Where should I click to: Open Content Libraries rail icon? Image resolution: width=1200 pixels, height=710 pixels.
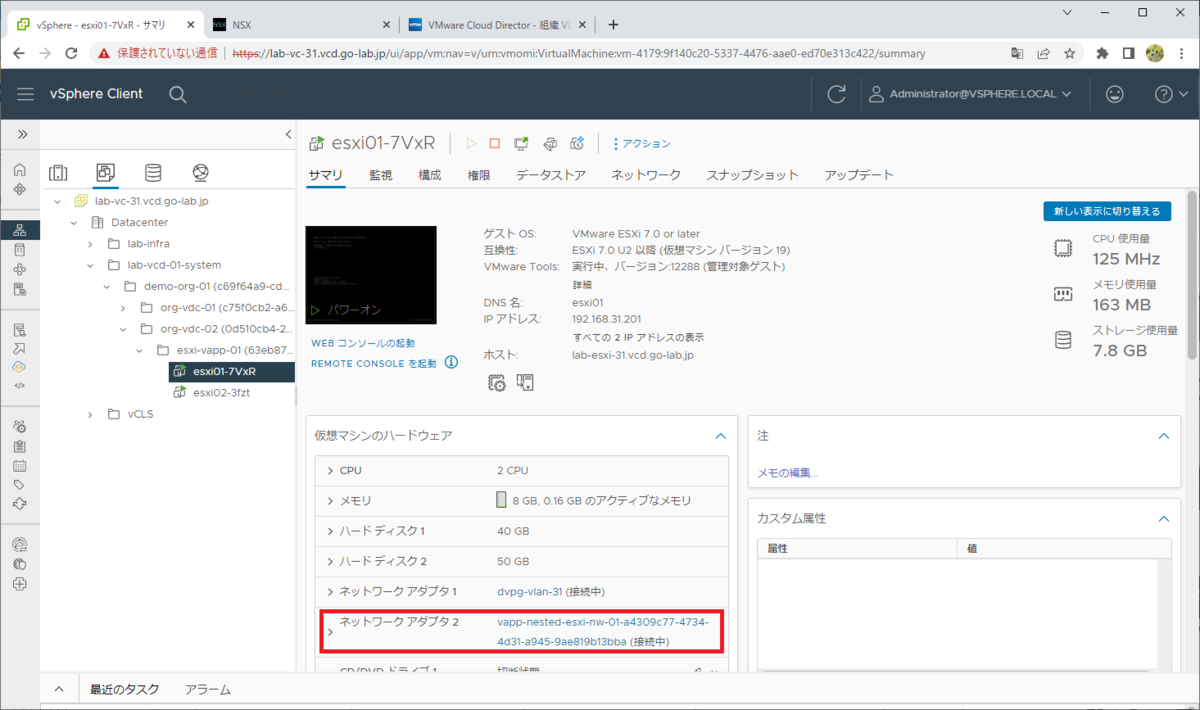[20, 250]
